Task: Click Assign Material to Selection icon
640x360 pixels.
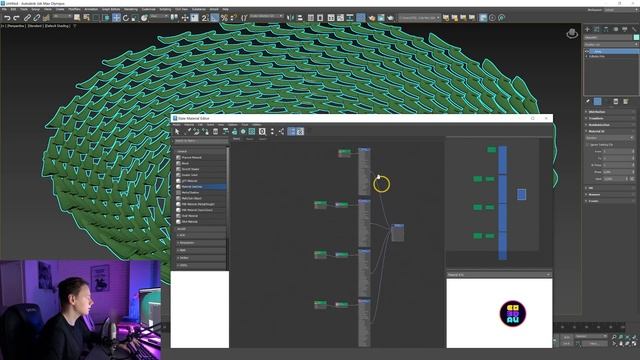Action: point(205,131)
